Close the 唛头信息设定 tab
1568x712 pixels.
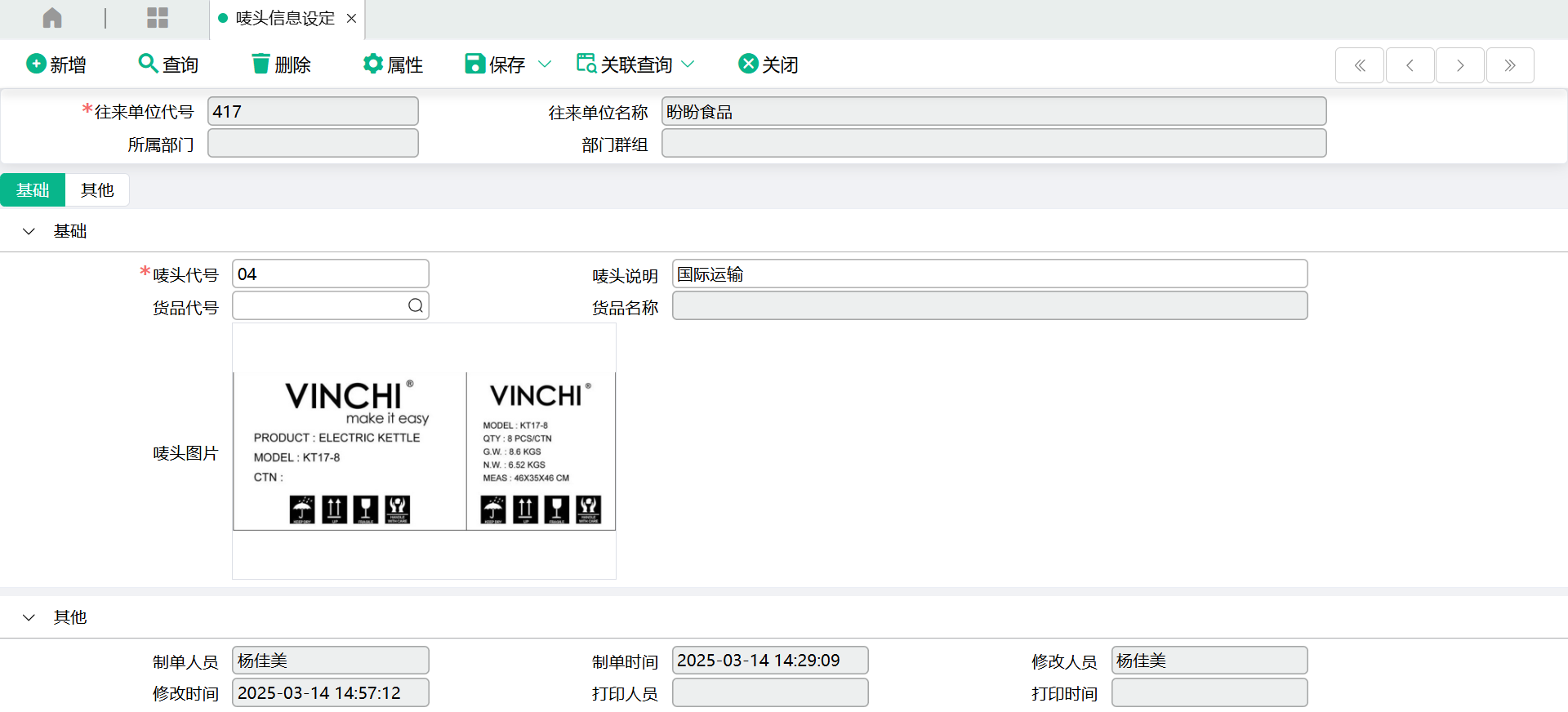tap(351, 18)
